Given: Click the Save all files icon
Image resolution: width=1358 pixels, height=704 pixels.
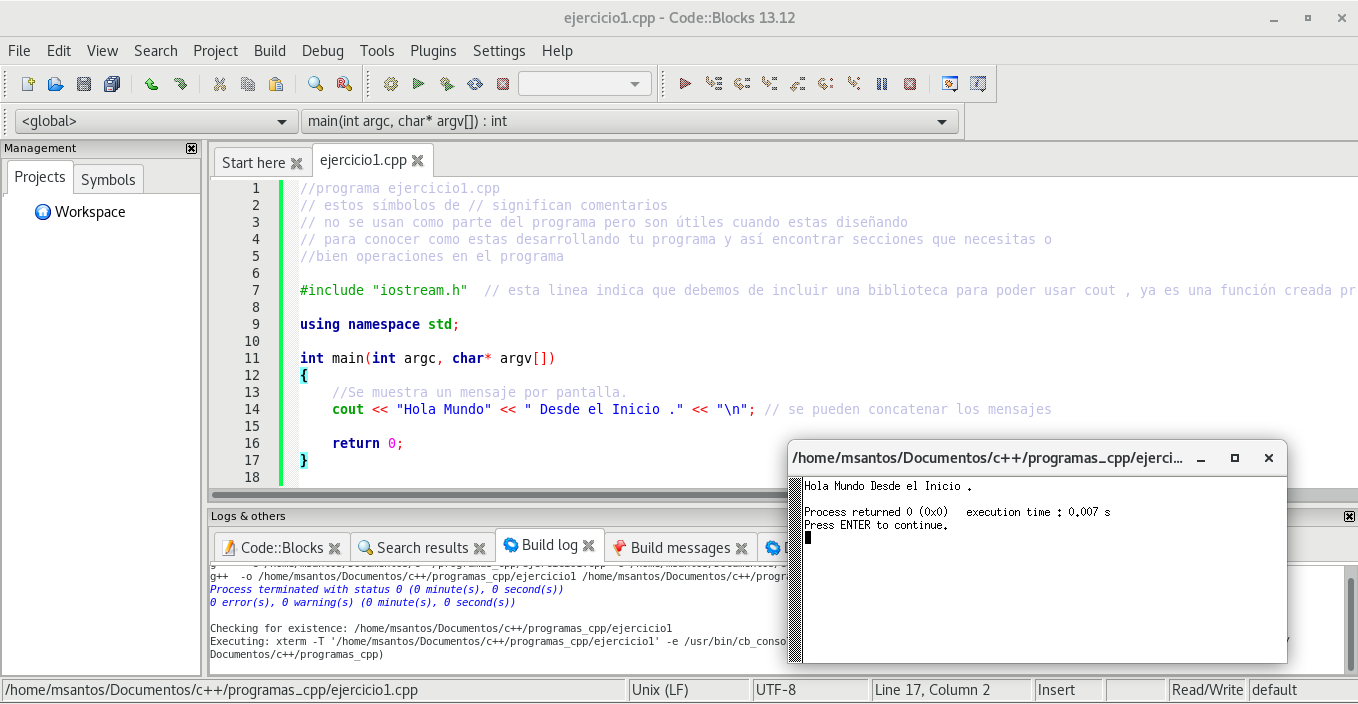Looking at the screenshot, I should pyautogui.click(x=112, y=84).
